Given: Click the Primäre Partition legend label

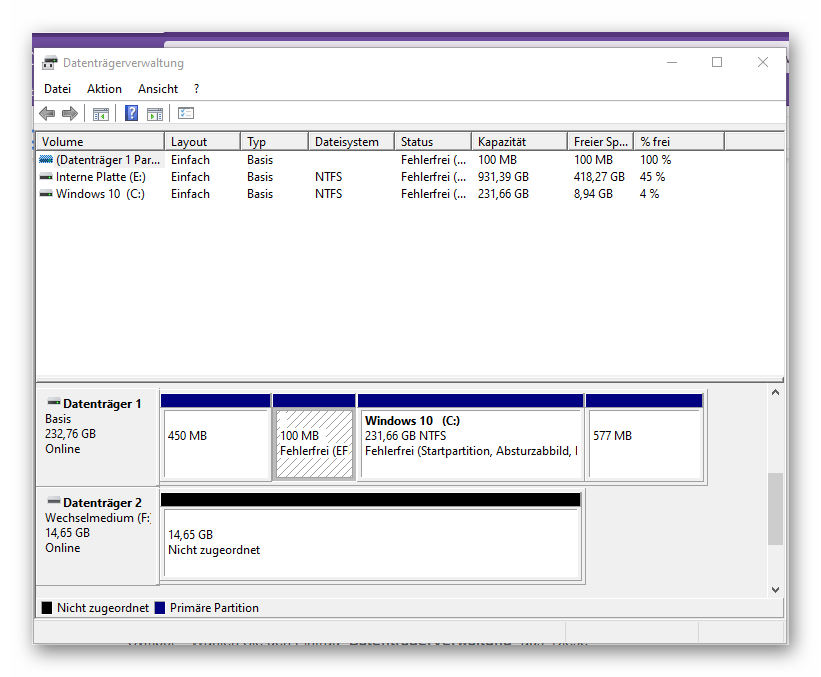Looking at the screenshot, I should 214,608.
